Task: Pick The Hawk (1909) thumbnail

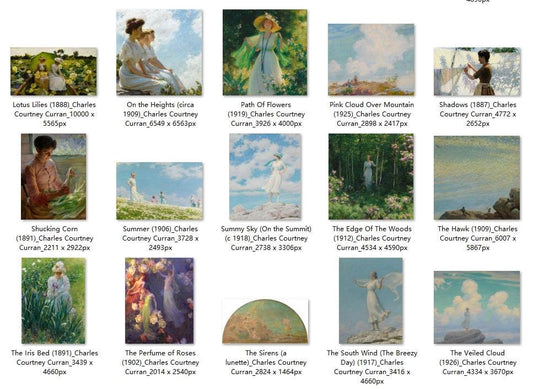Action: (477, 177)
